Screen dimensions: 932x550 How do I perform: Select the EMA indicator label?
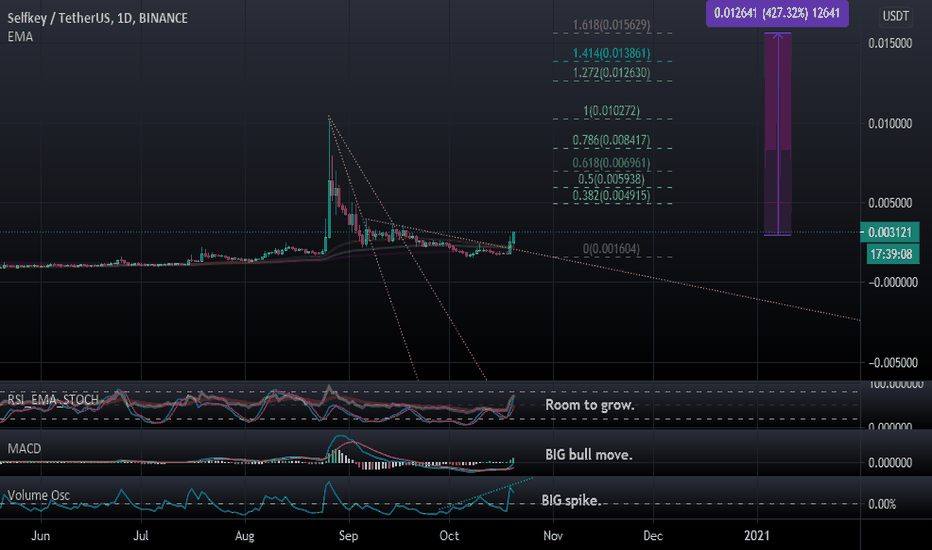click(20, 36)
